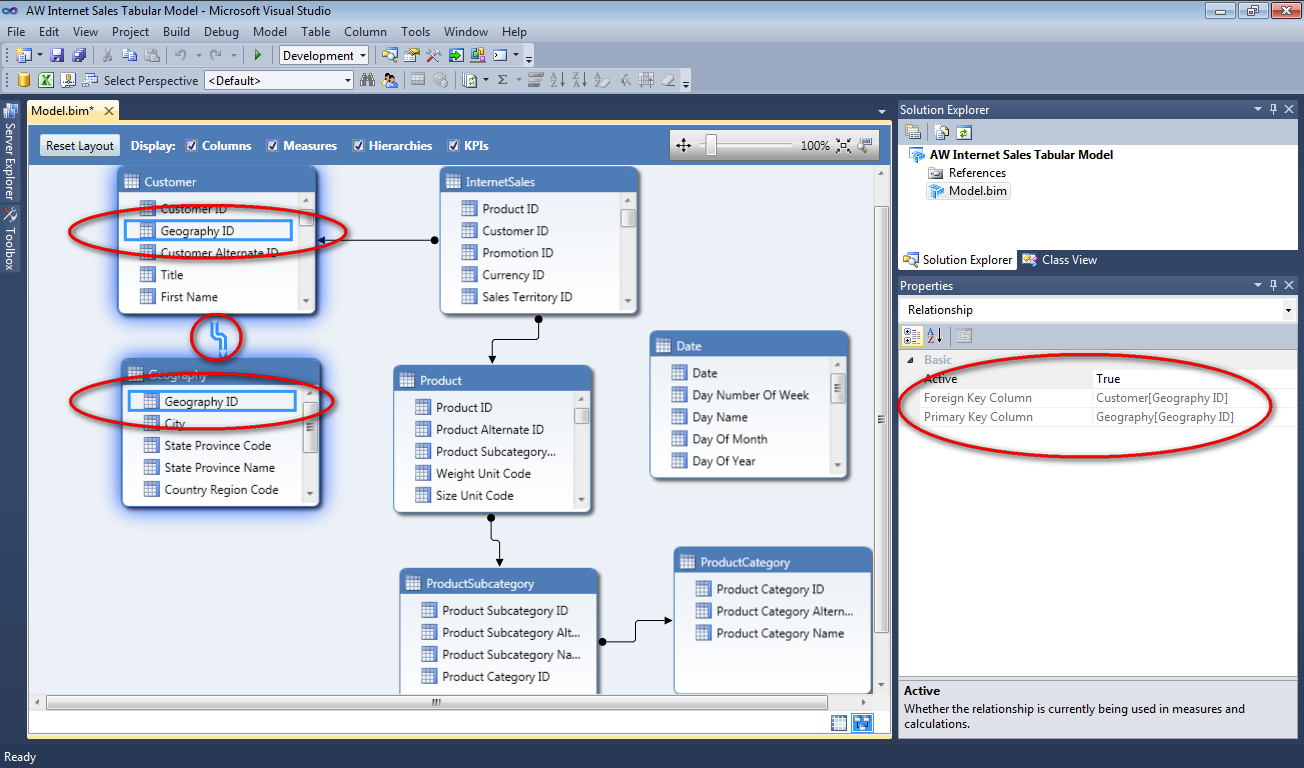This screenshot has width=1304, height=768.
Task: Toggle the Columns display checkbox
Action: click(193, 146)
